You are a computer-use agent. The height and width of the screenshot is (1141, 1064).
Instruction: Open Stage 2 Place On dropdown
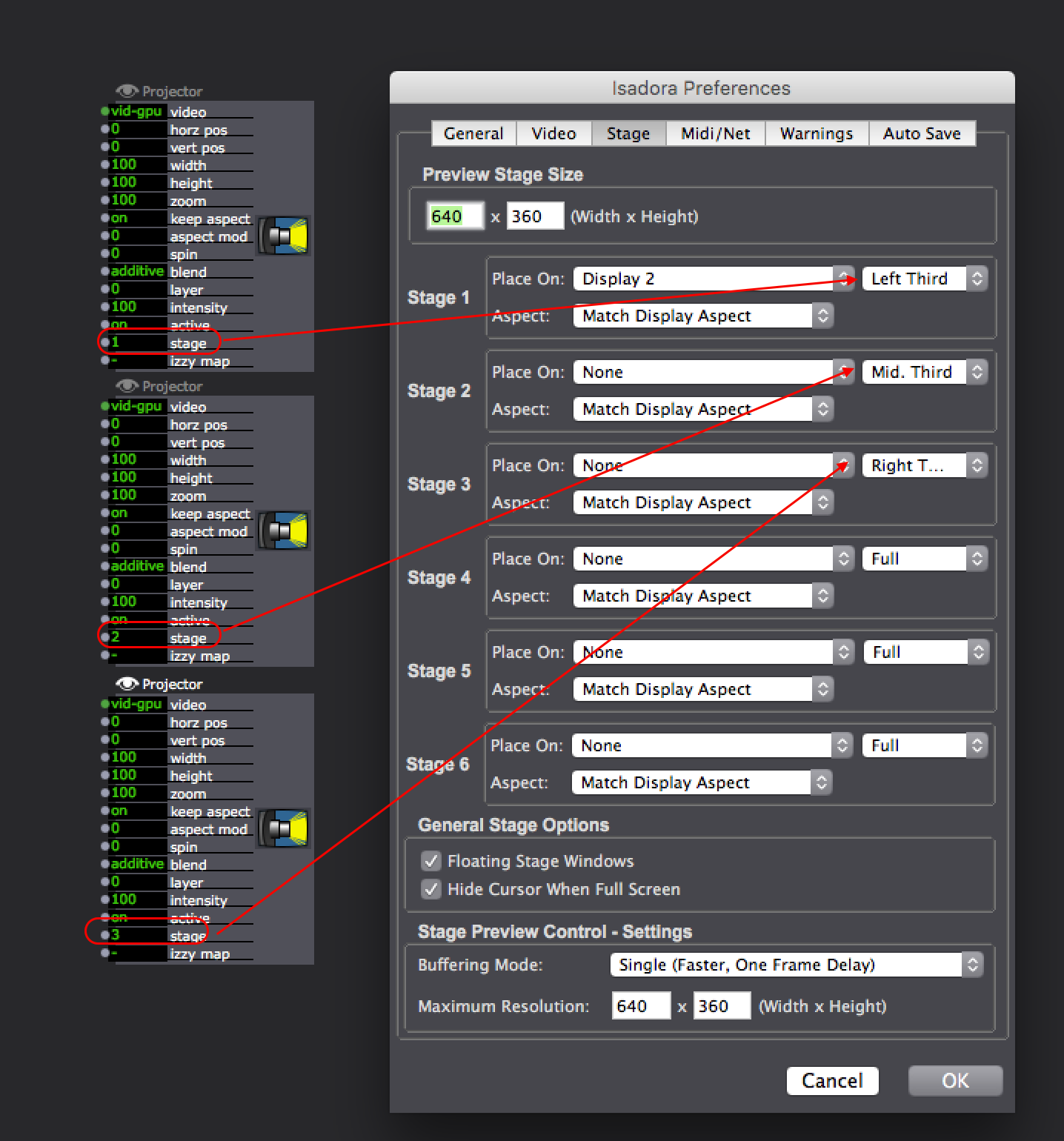point(714,372)
